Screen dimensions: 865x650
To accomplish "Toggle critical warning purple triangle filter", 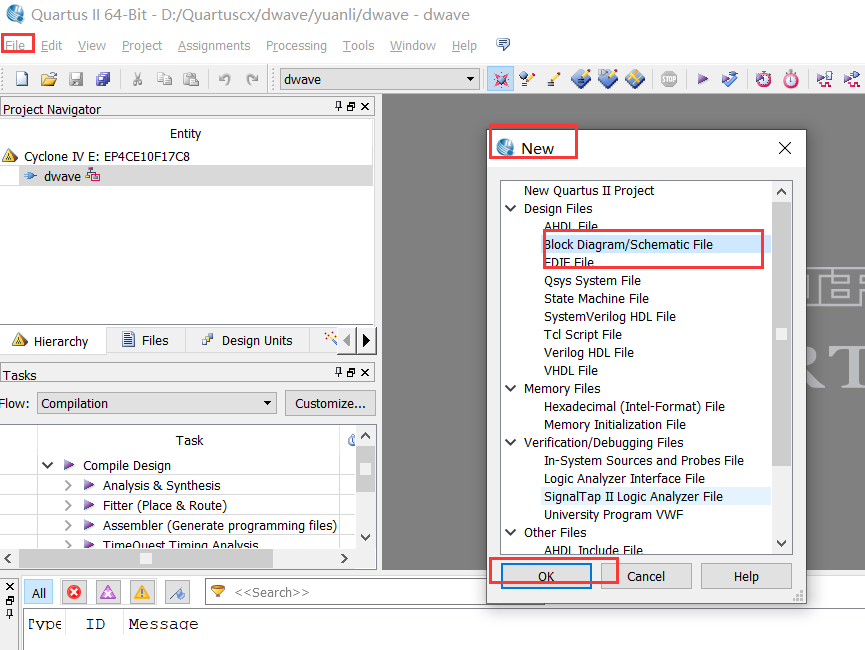I will point(108,592).
